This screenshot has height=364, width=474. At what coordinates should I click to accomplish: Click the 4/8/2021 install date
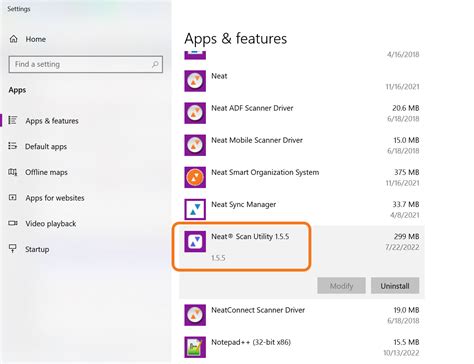pos(404,215)
